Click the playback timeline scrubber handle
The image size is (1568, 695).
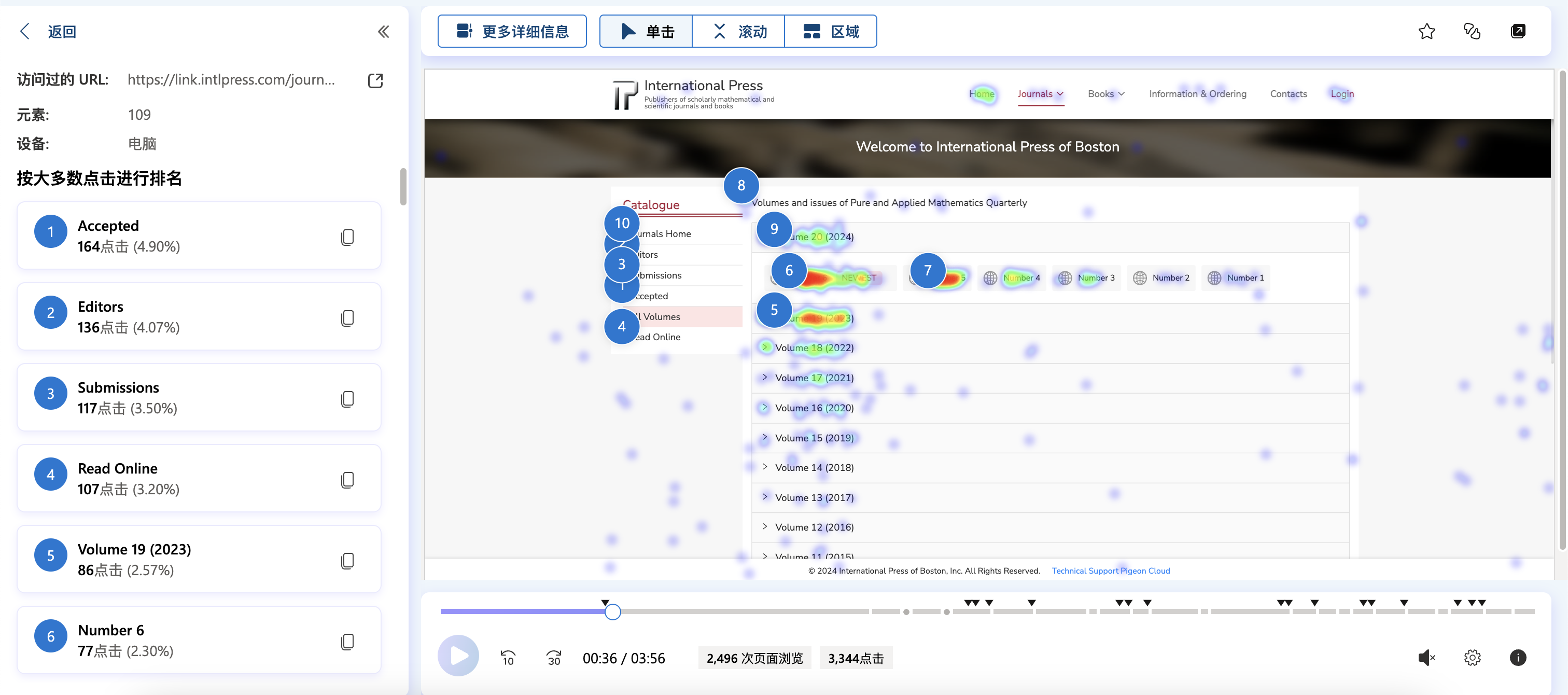coord(612,611)
